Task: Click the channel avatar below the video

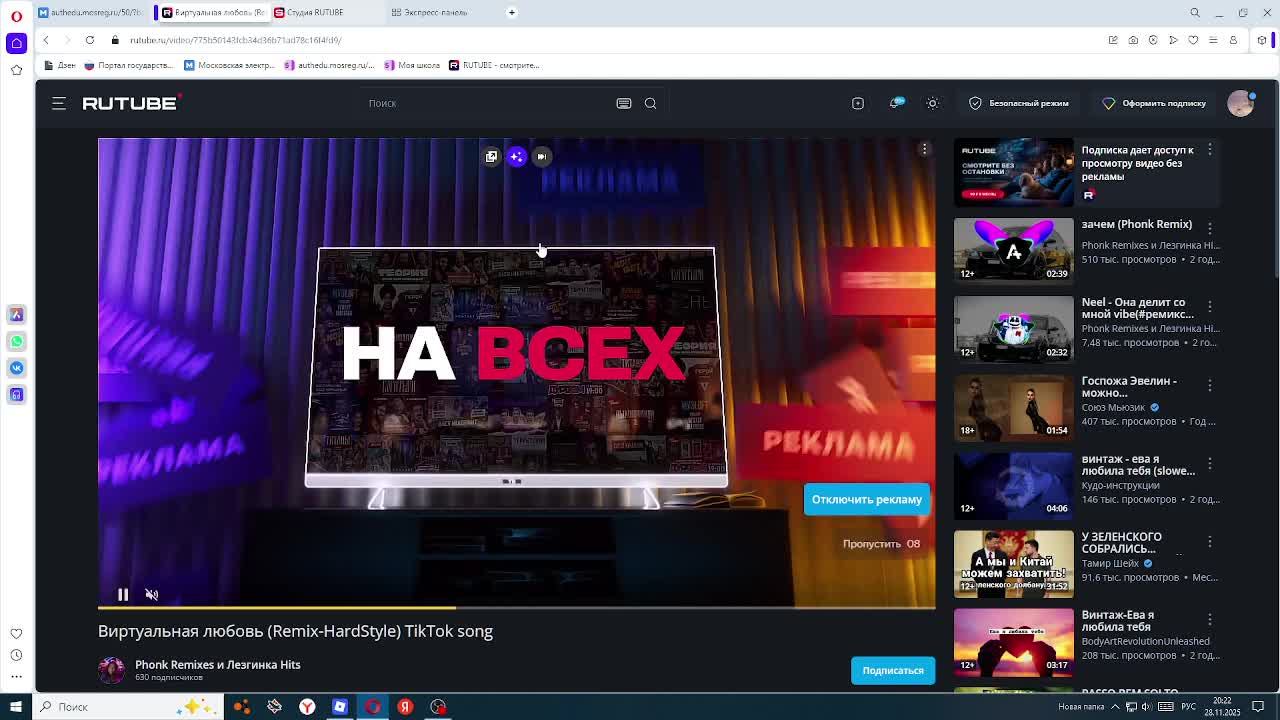Action: 111,670
